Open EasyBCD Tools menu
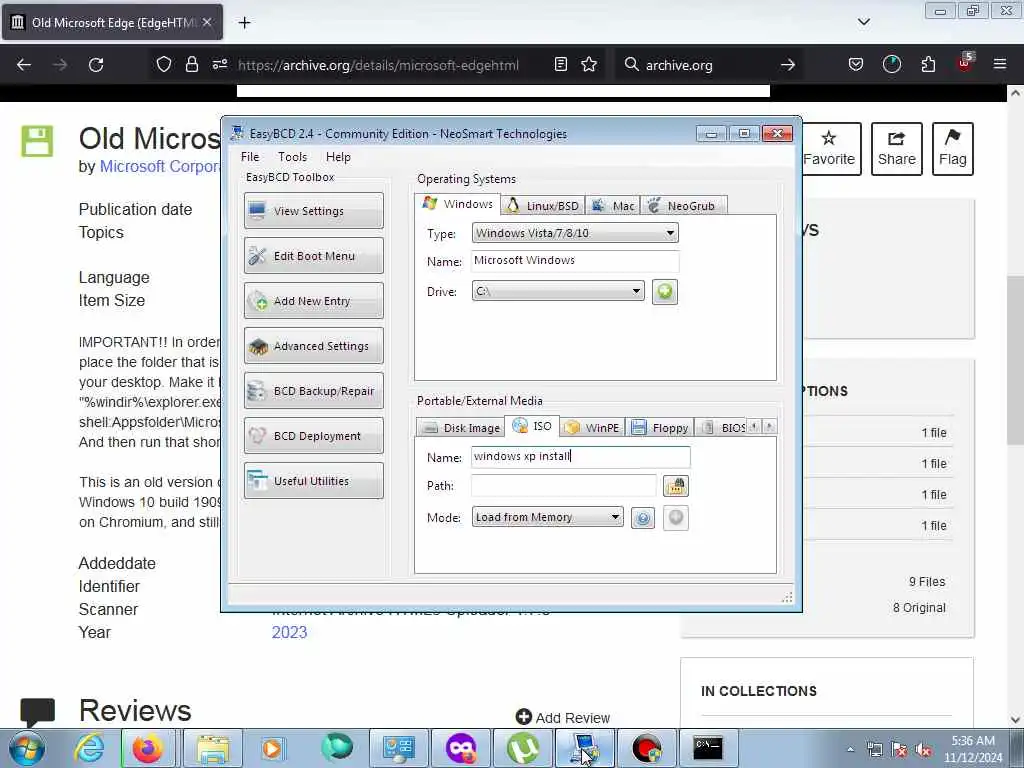Screen dimensions: 1024x768 click(x=293, y=157)
